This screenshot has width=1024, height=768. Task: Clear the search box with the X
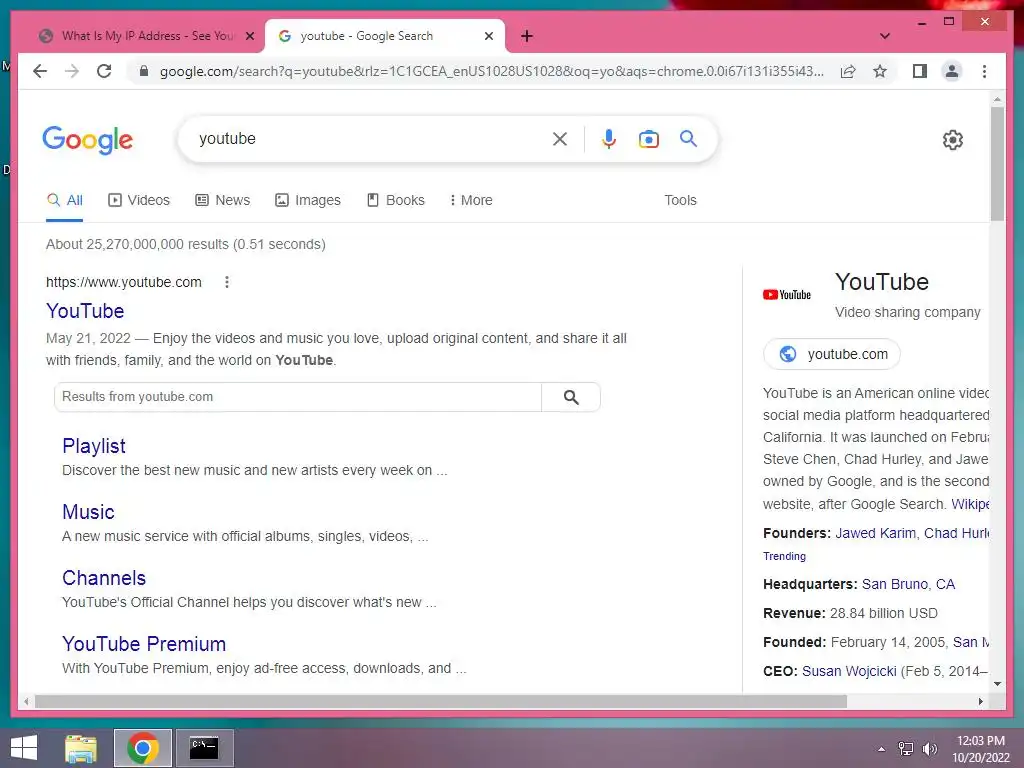tap(560, 138)
